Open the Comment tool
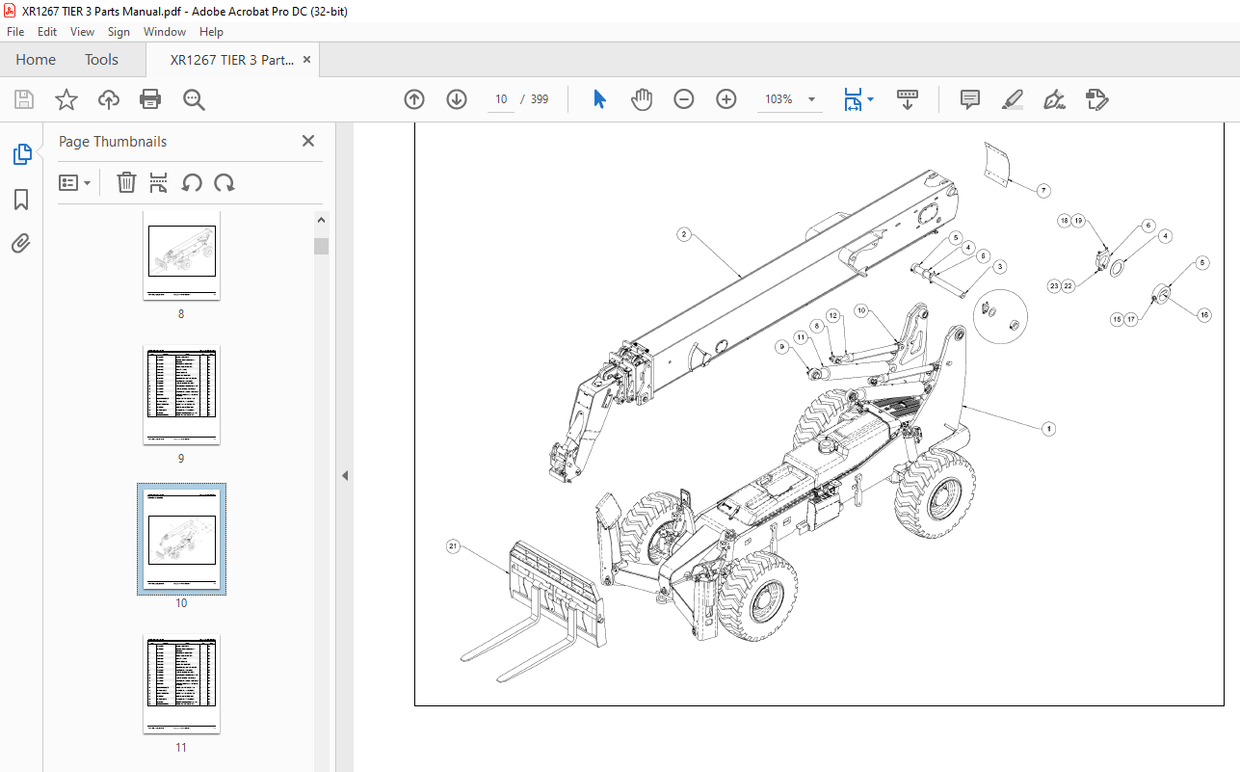Screen dimensions: 1240x772 (969, 99)
